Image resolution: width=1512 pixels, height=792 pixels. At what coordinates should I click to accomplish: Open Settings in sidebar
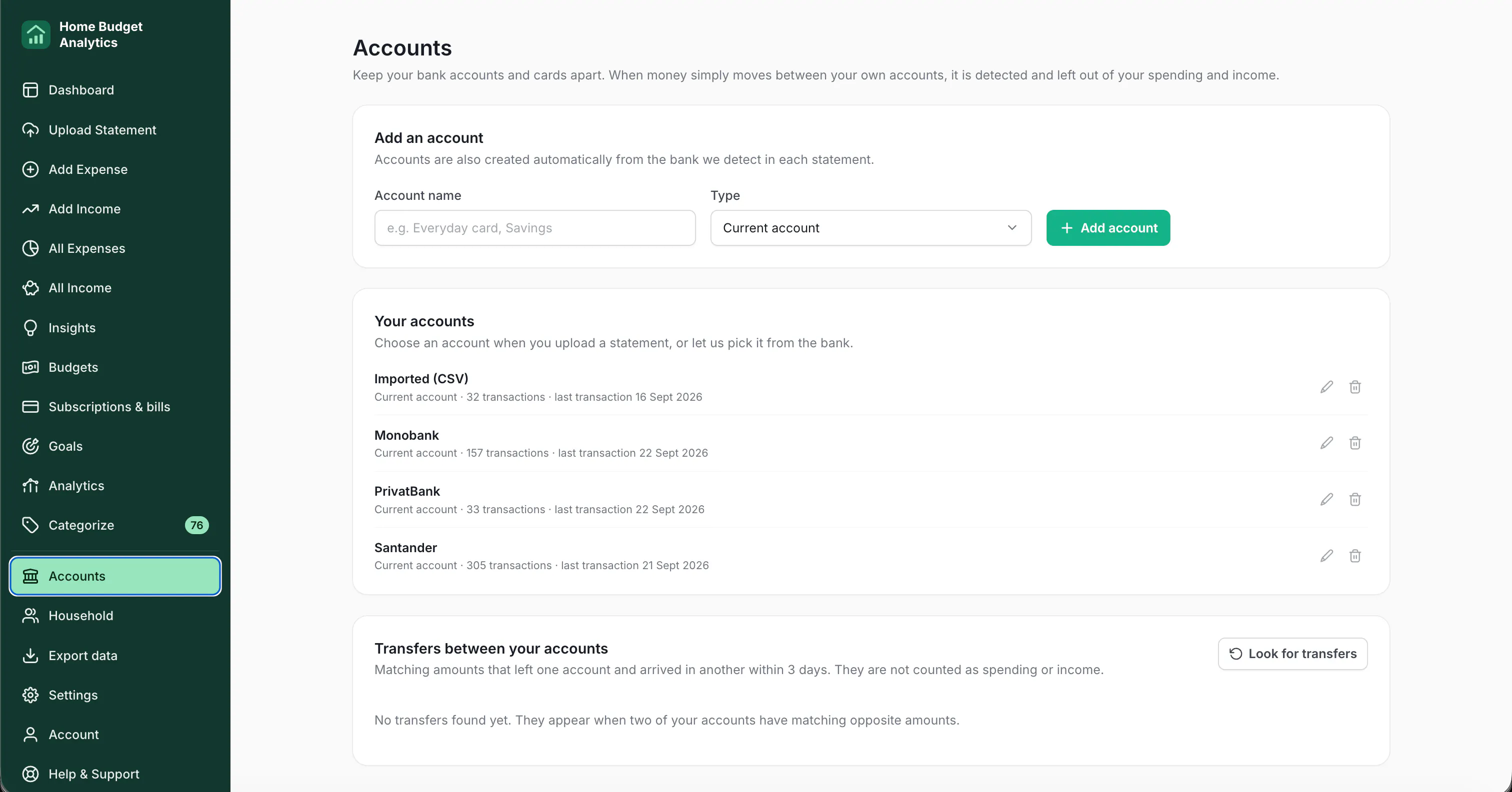click(x=115, y=695)
